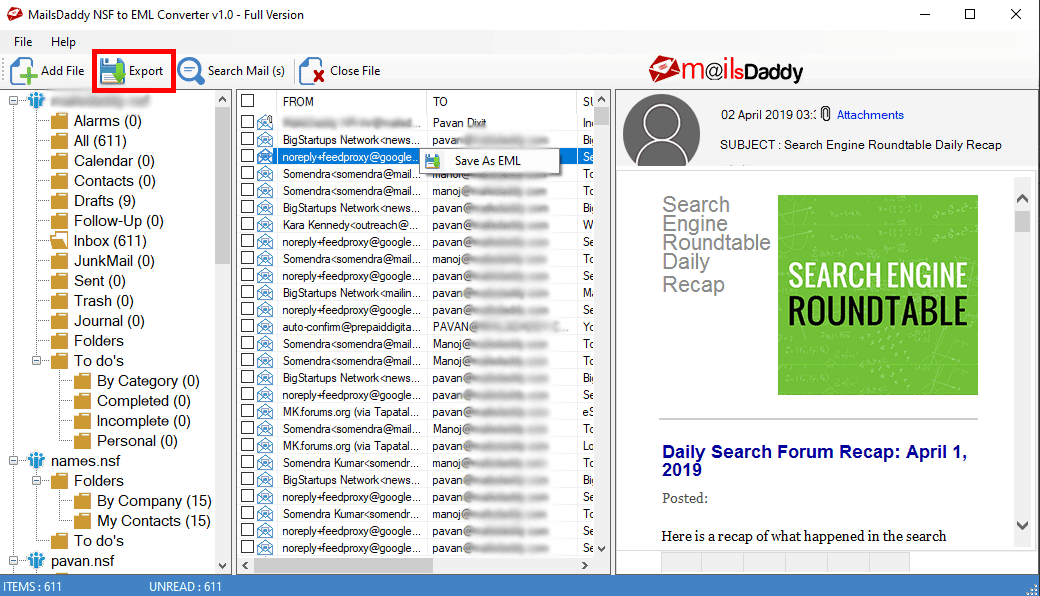Open the Attachments link
Viewport: 1040px width, 596px height.
click(870, 115)
